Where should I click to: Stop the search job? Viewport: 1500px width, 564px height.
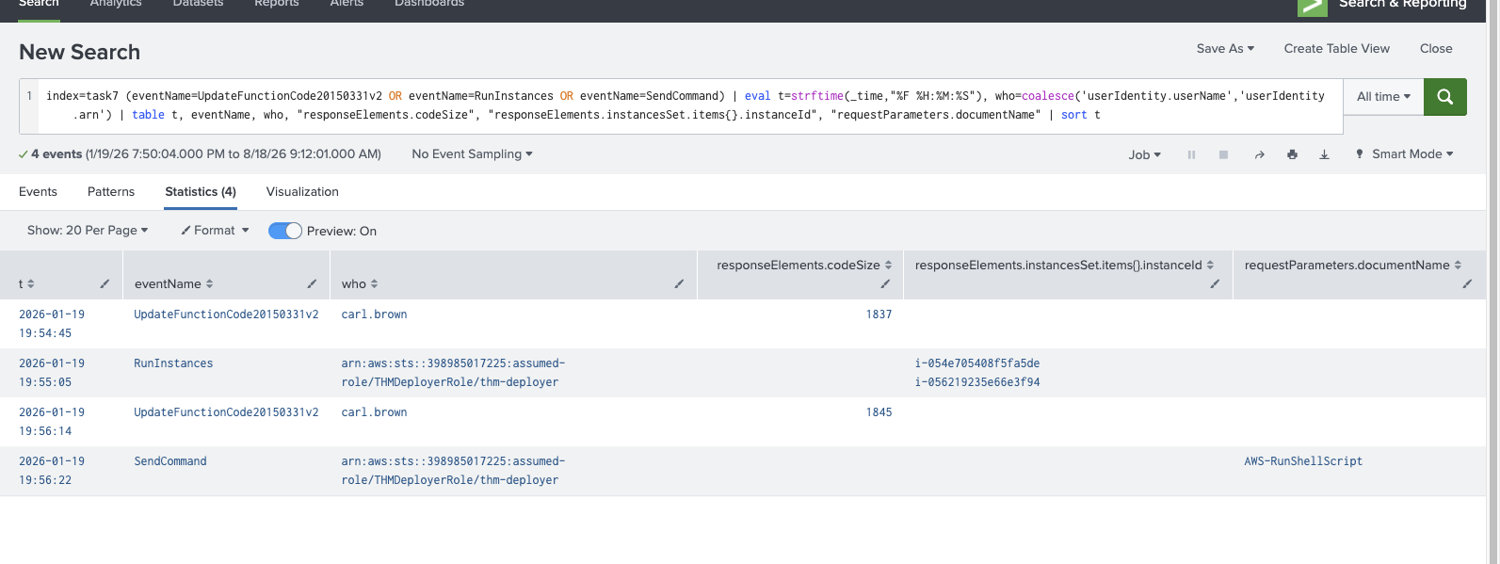pyautogui.click(x=1223, y=155)
